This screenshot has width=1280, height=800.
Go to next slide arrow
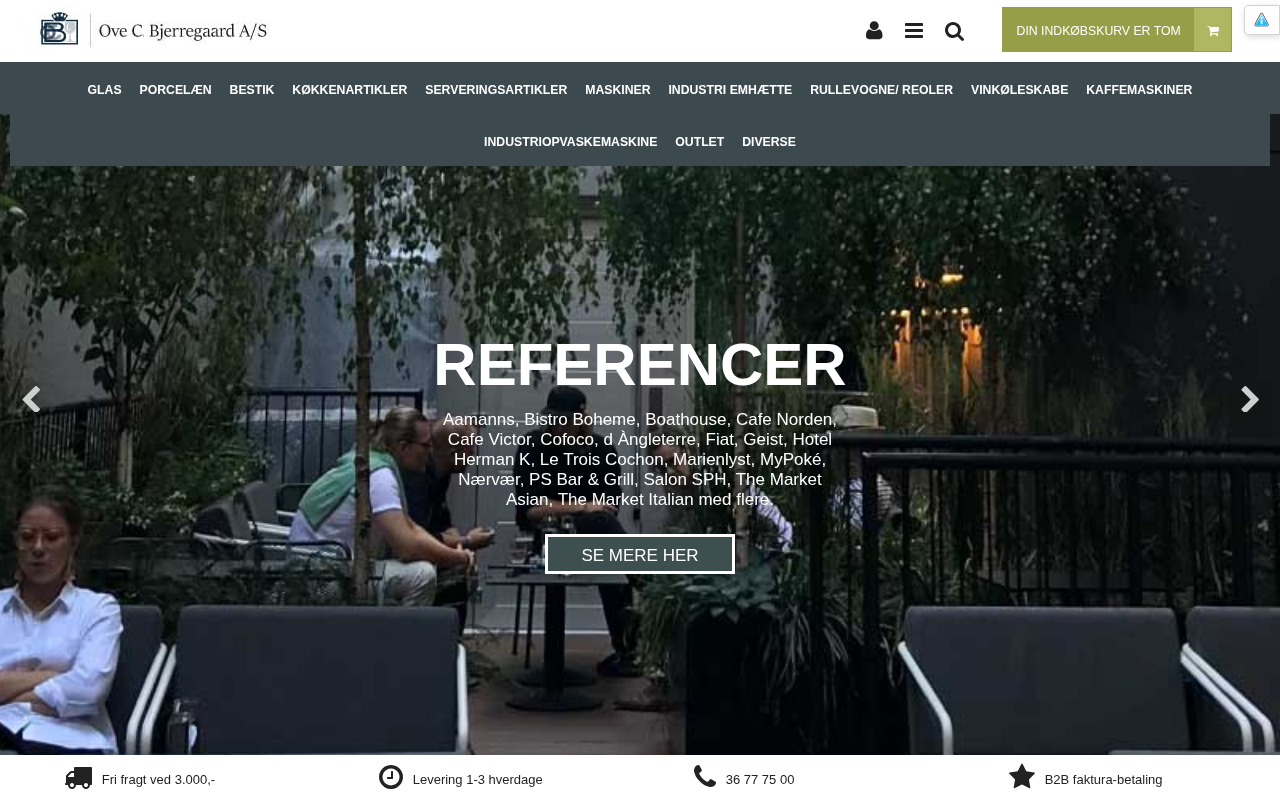coord(1250,399)
